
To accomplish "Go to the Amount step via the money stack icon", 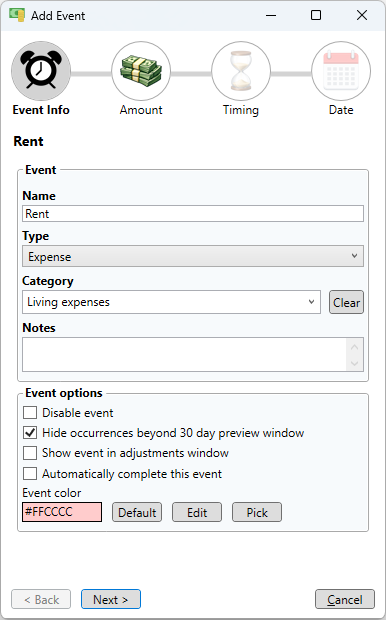I will pos(141,71).
